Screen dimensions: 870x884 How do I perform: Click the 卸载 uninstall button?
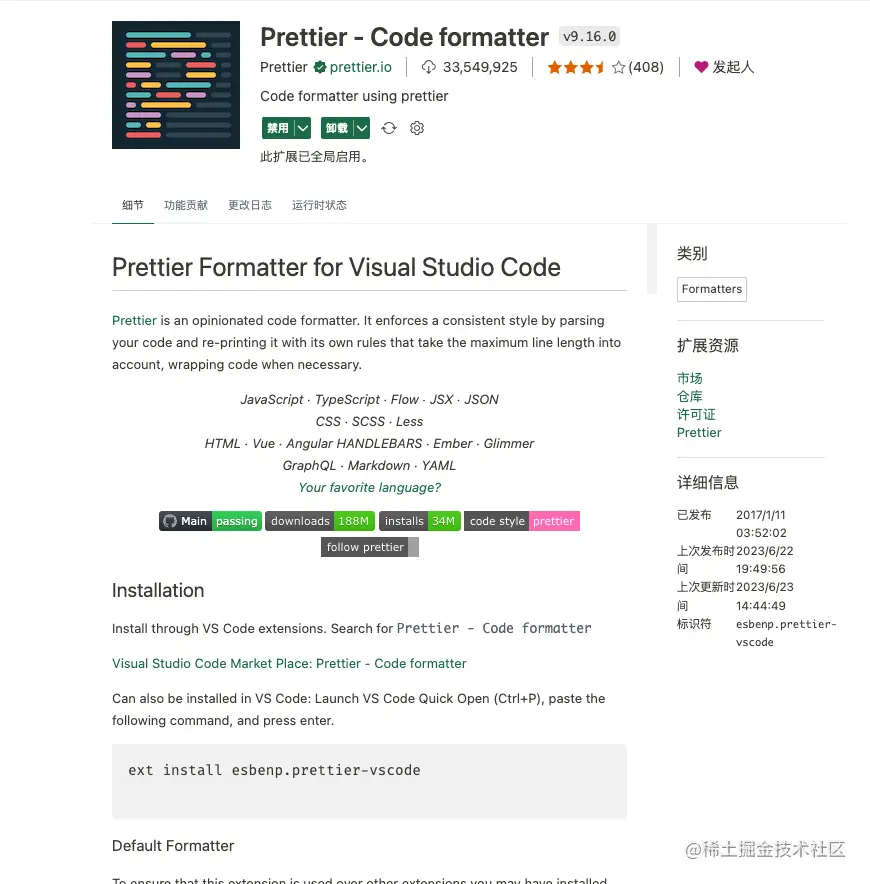[x=337, y=128]
